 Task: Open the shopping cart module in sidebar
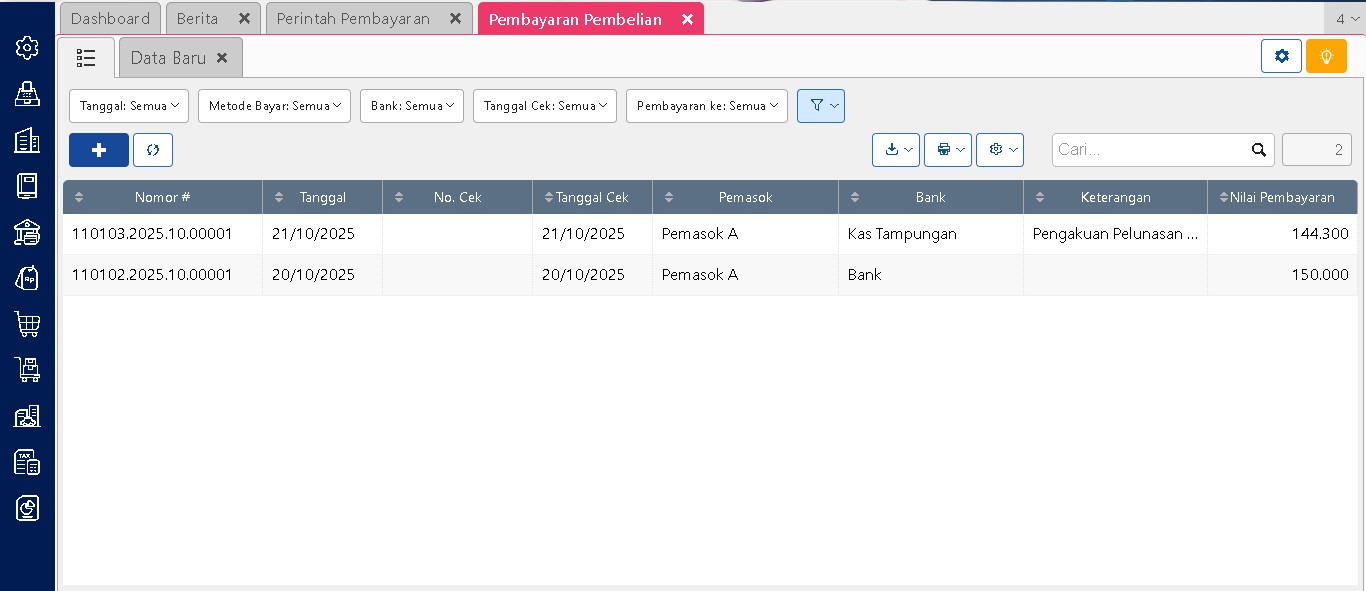27,324
